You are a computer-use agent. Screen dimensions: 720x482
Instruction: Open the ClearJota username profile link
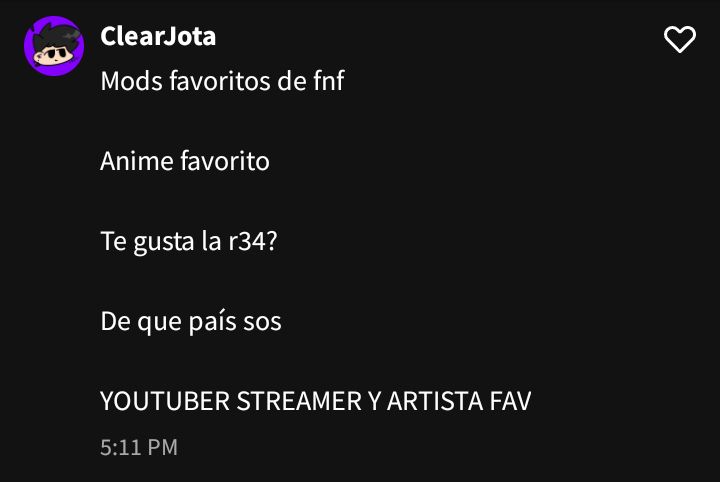point(158,36)
